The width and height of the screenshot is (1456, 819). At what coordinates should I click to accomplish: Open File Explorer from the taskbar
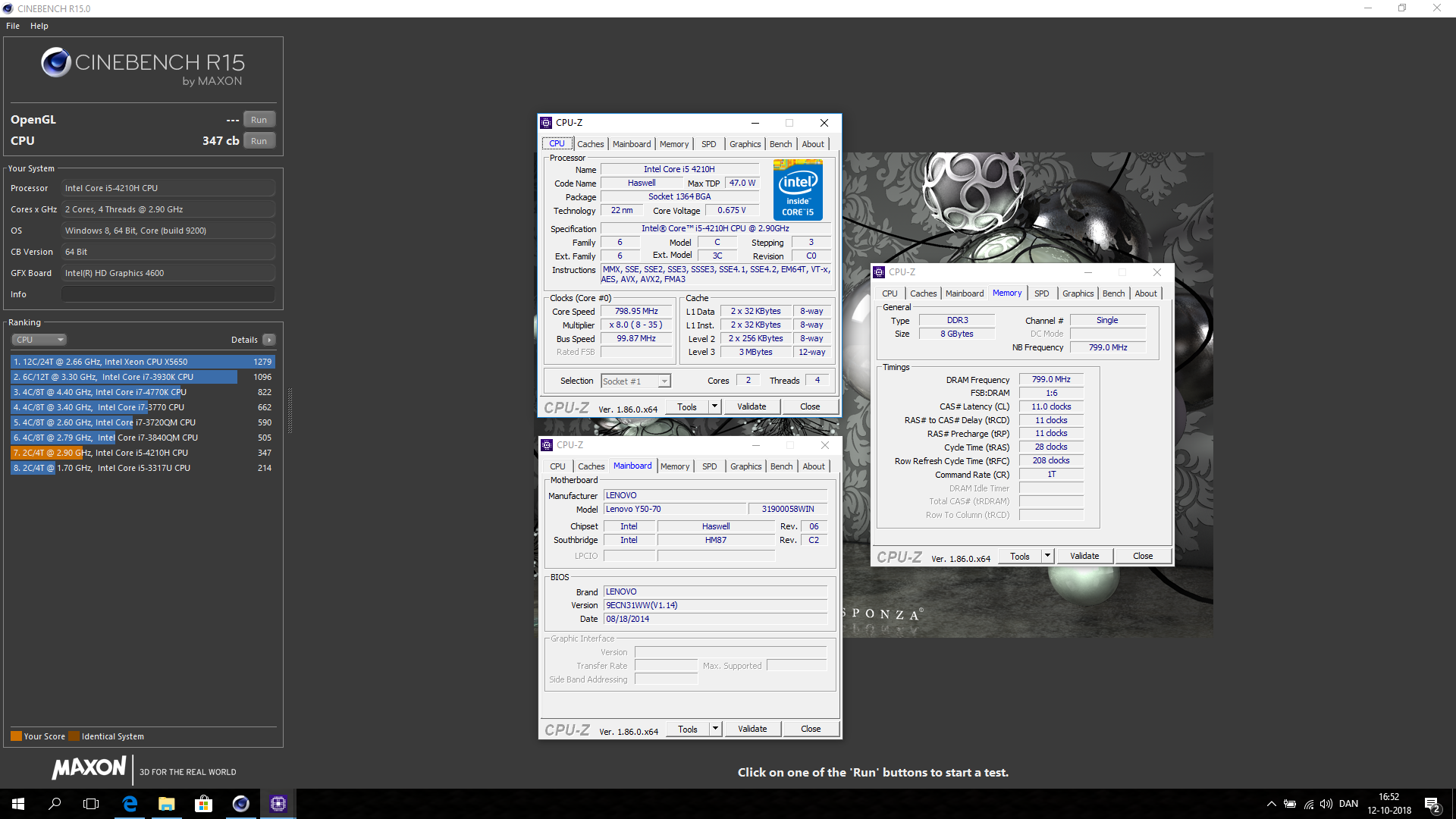pyautogui.click(x=166, y=804)
